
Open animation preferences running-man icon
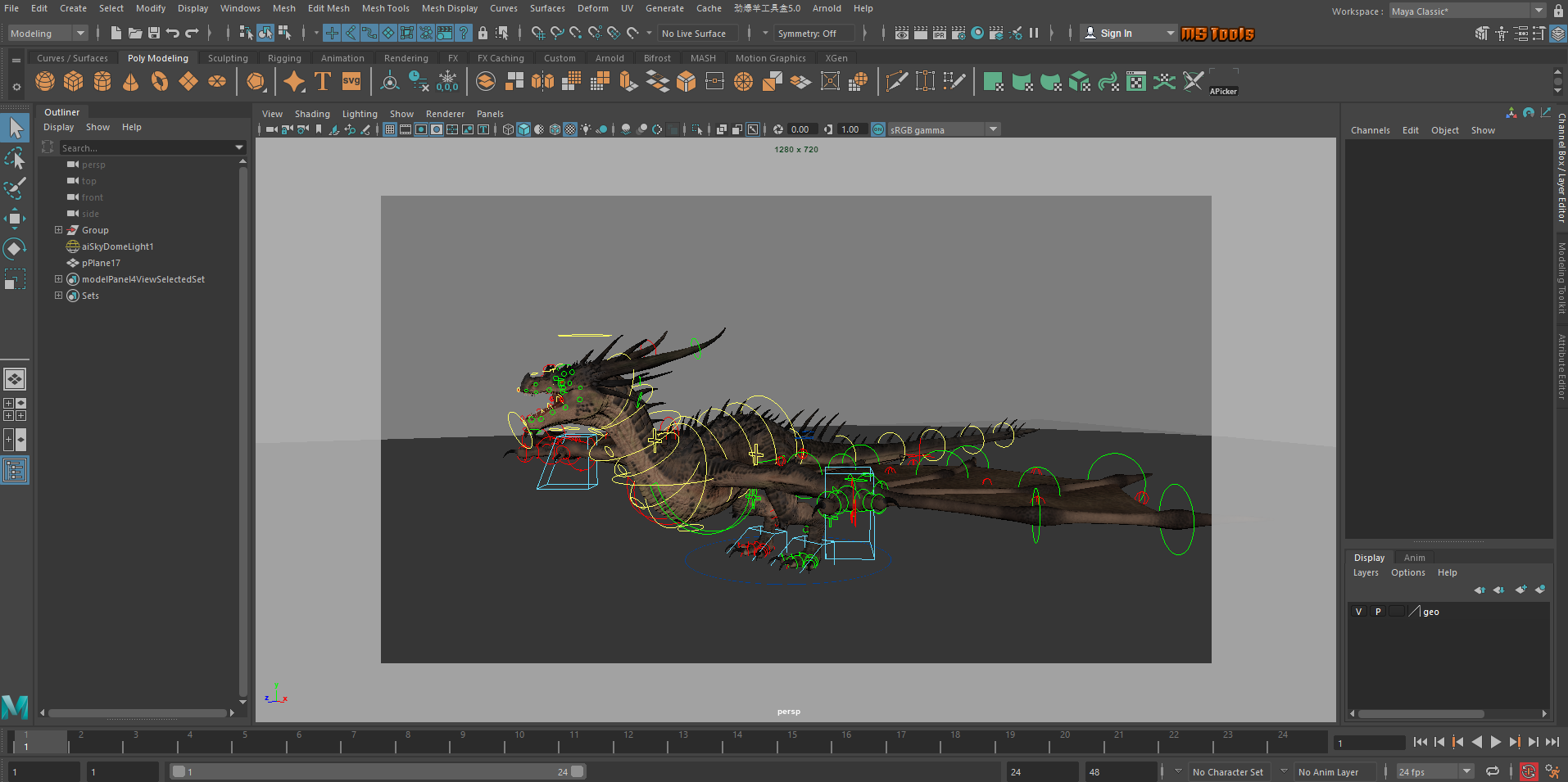pyautogui.click(x=1552, y=771)
